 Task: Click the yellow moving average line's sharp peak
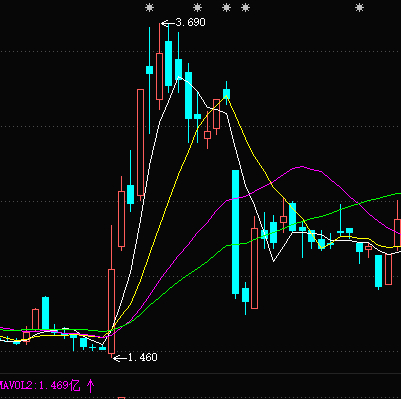pos(227,97)
